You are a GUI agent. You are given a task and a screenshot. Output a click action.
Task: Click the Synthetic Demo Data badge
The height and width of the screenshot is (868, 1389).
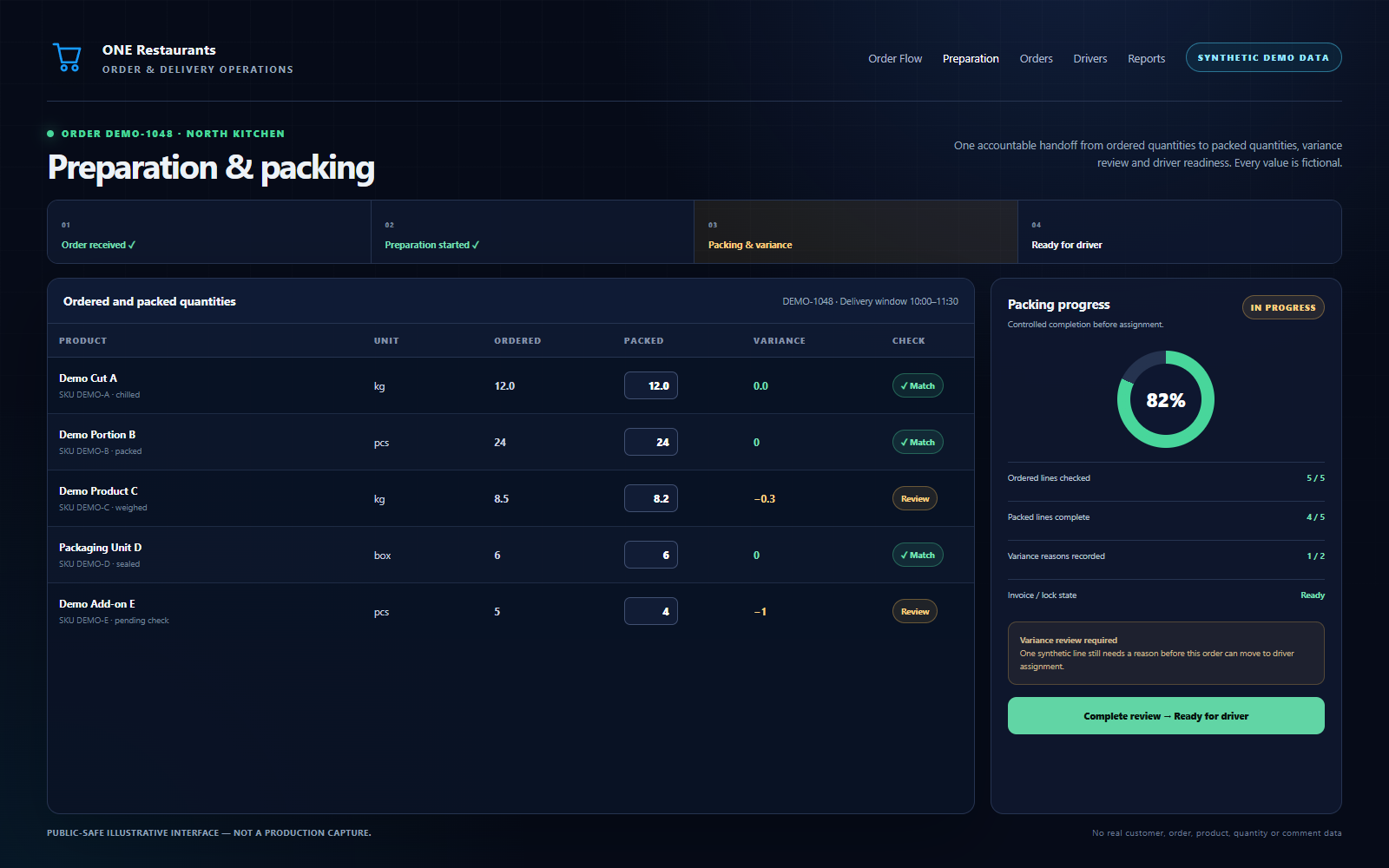1263,57
